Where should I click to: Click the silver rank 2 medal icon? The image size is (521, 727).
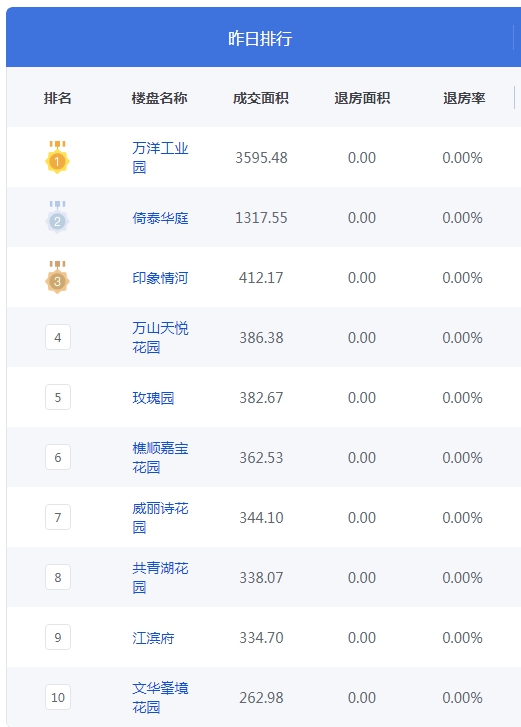[x=57, y=217]
